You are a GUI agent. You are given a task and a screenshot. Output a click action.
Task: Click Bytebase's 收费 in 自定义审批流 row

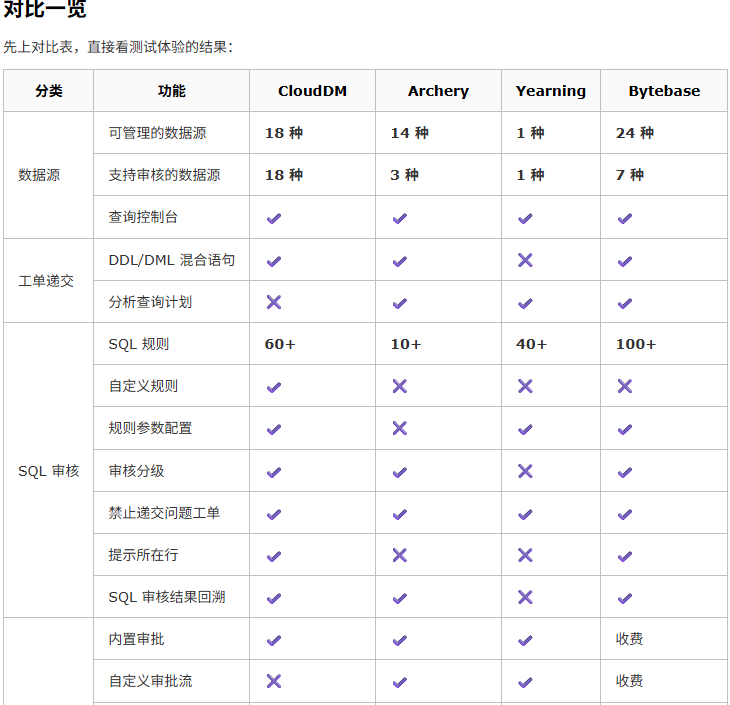pos(629,681)
